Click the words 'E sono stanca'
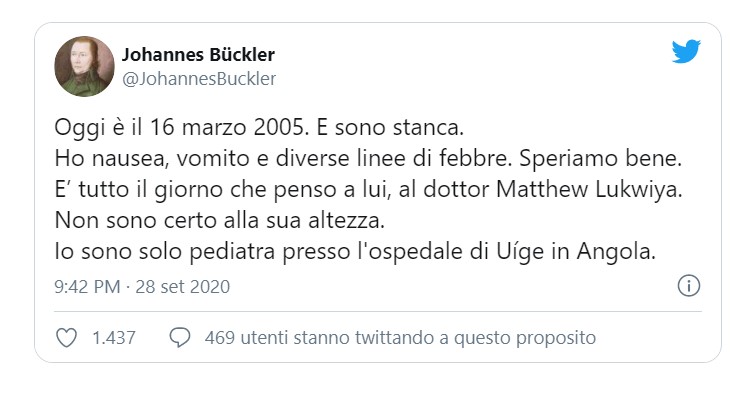The width and height of the screenshot is (746, 402). pos(390,127)
